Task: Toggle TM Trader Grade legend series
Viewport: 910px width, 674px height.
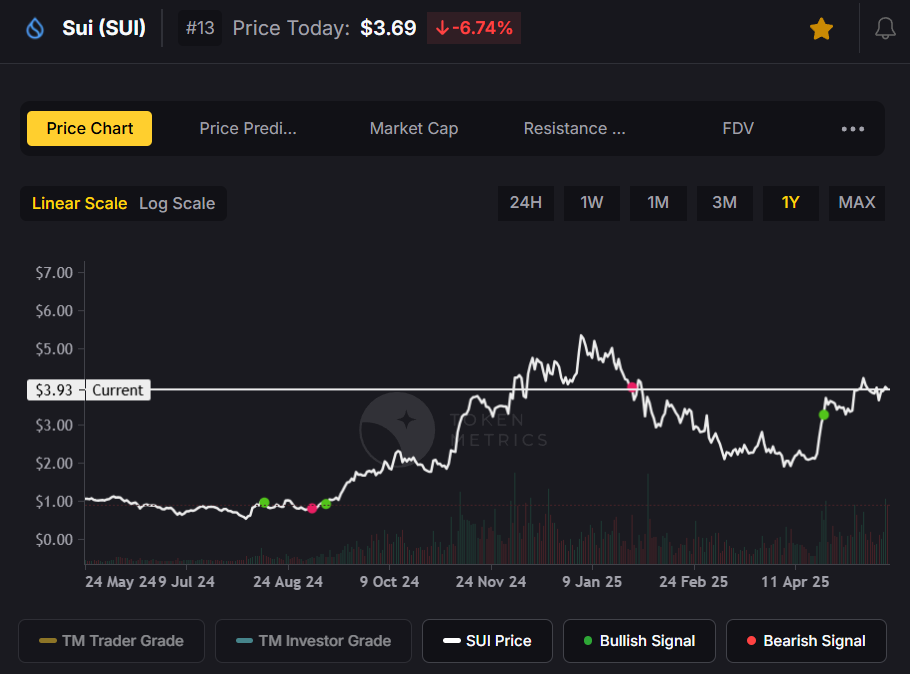Action: coord(111,641)
